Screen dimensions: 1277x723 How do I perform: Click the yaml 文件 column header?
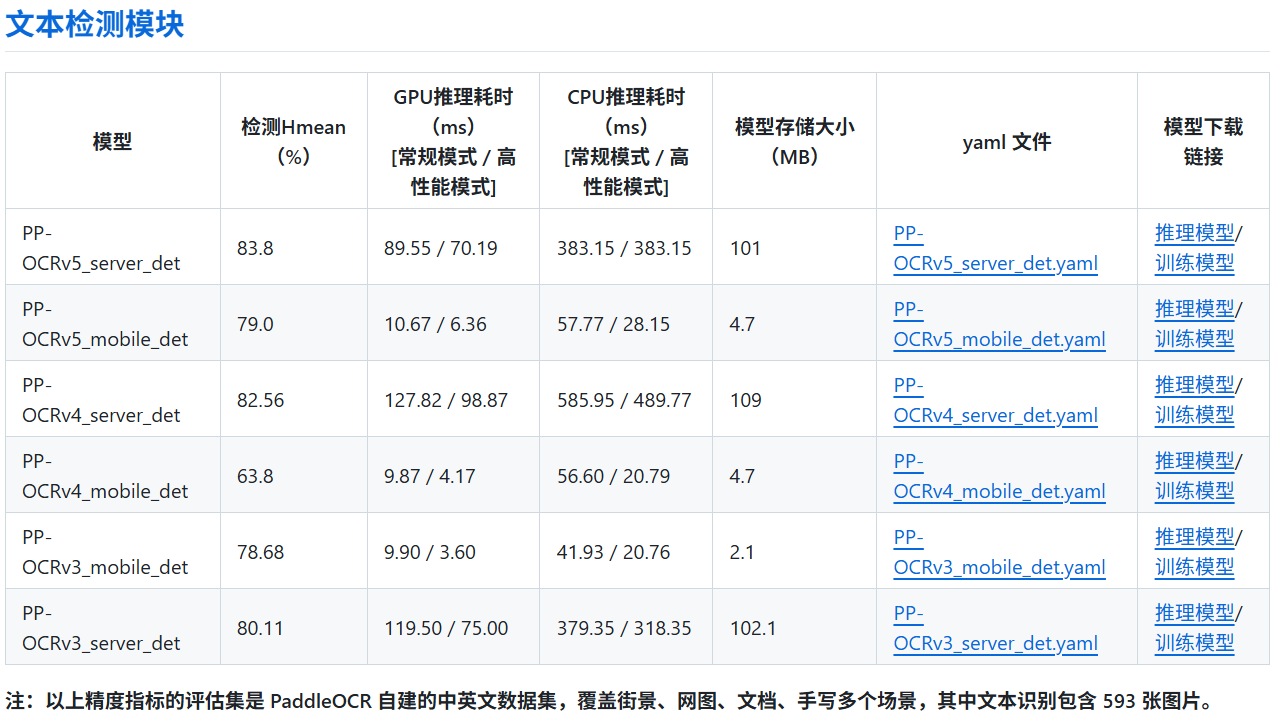[x=1006, y=142]
